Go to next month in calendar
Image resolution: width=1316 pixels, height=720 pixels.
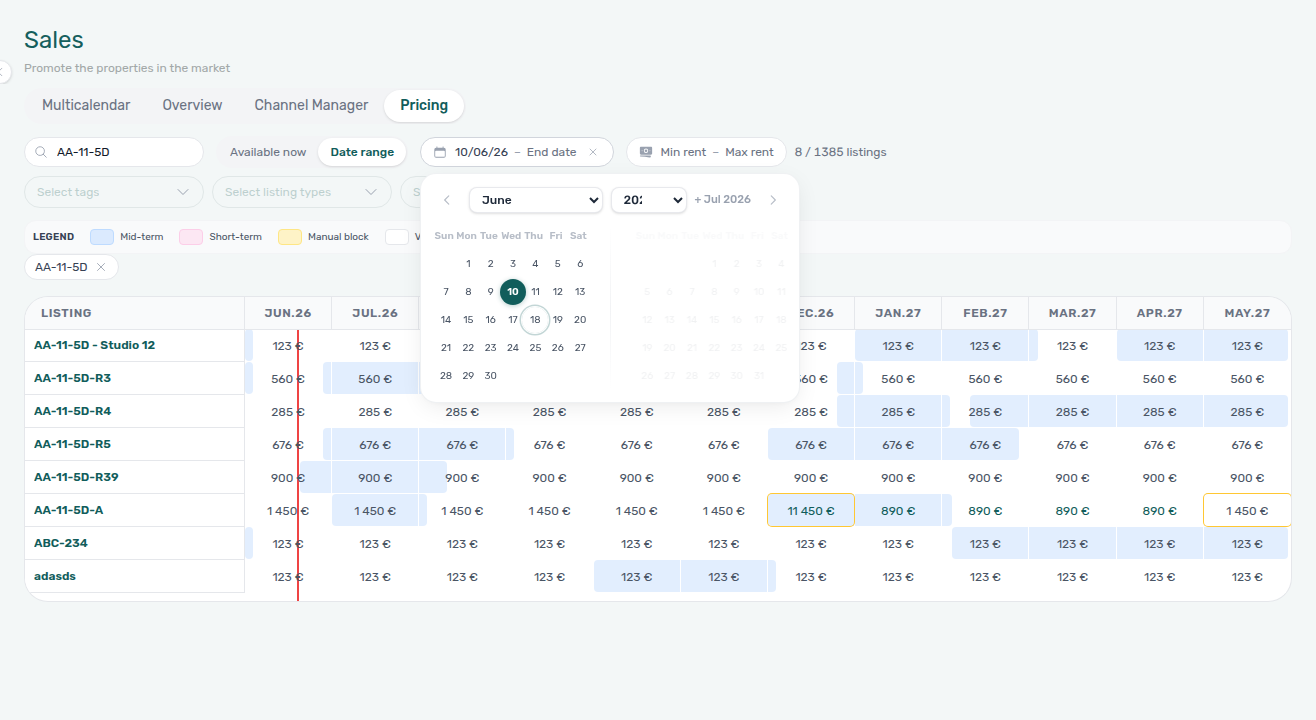pos(773,200)
